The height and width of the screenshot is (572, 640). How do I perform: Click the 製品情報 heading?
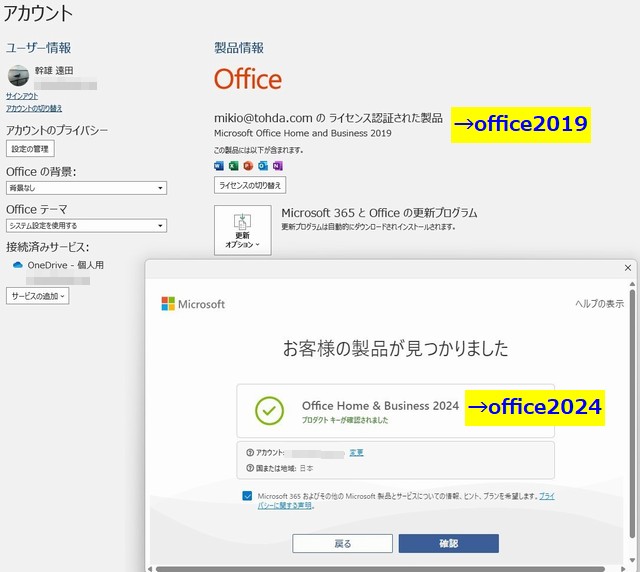coord(239,48)
